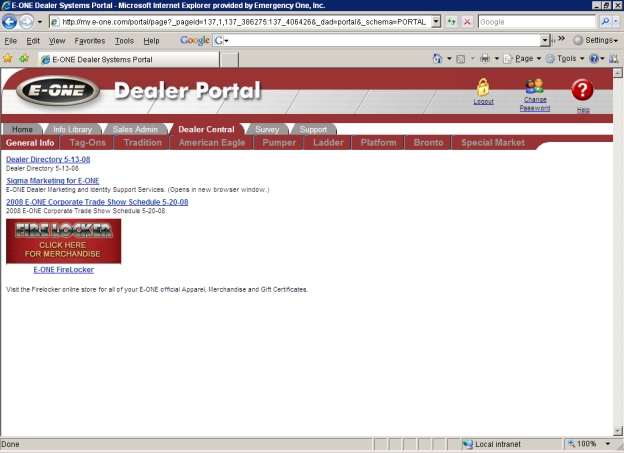The height and width of the screenshot is (453, 624).
Task: Click the blue Help question icon in the command bar
Action: click(594, 59)
